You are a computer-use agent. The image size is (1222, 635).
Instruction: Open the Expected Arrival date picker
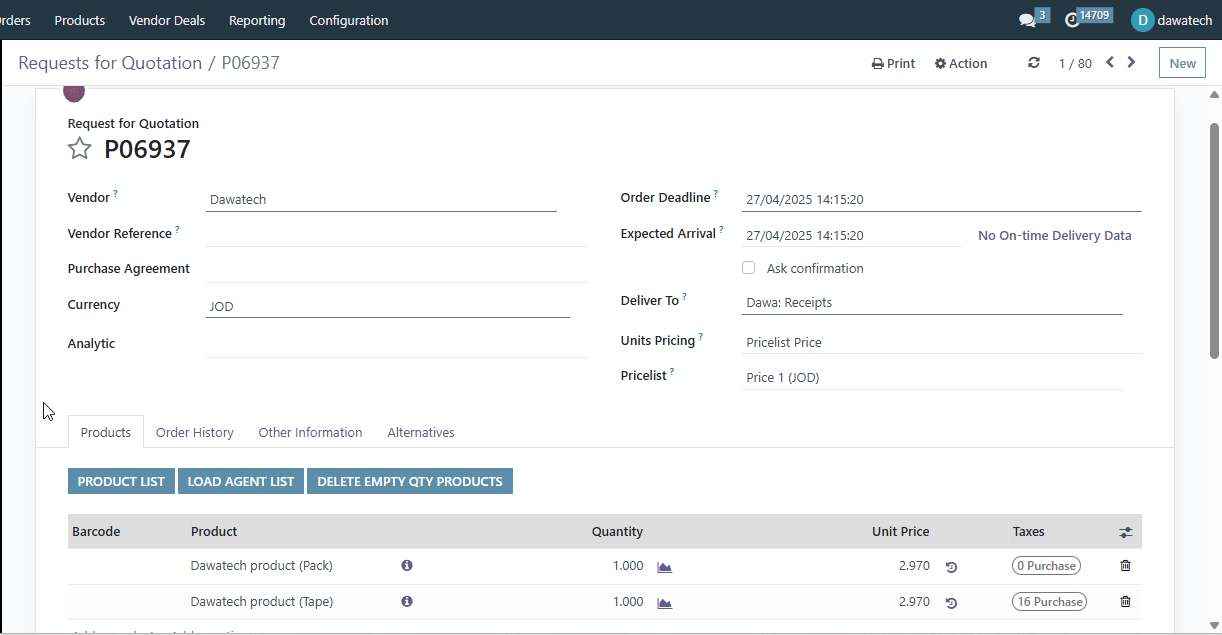coord(852,236)
